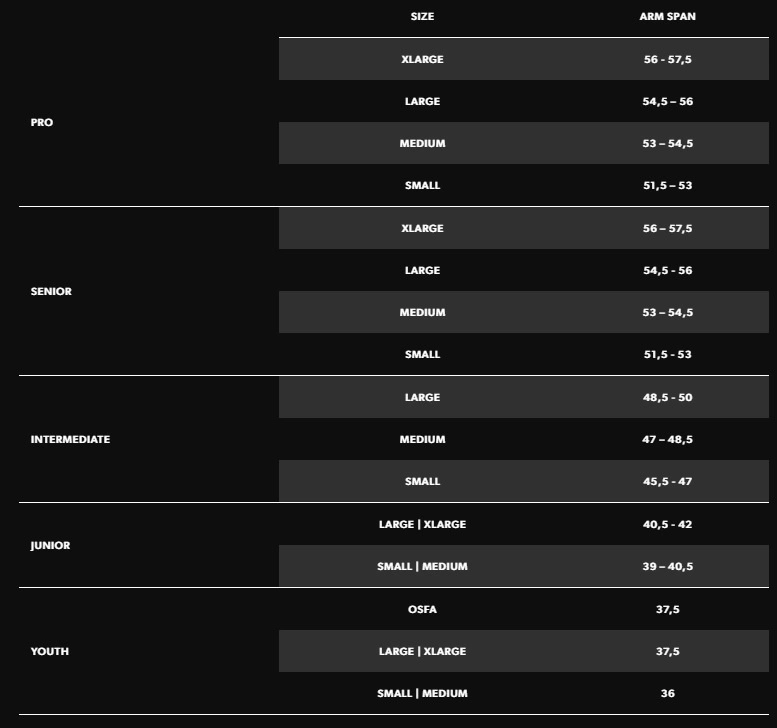Click the 47 – 48,5 arm span value
The height and width of the screenshot is (728, 777).
point(668,439)
